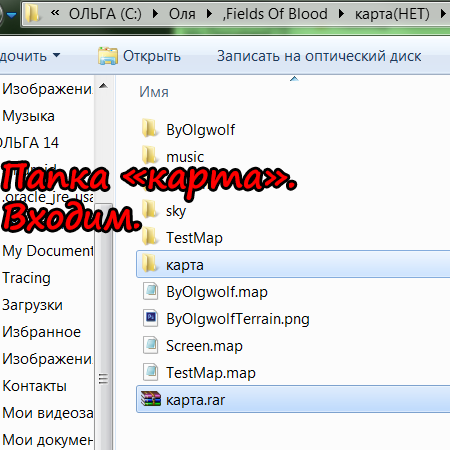Click the карта.rar archive icon
450x450 pixels.
tap(151, 399)
